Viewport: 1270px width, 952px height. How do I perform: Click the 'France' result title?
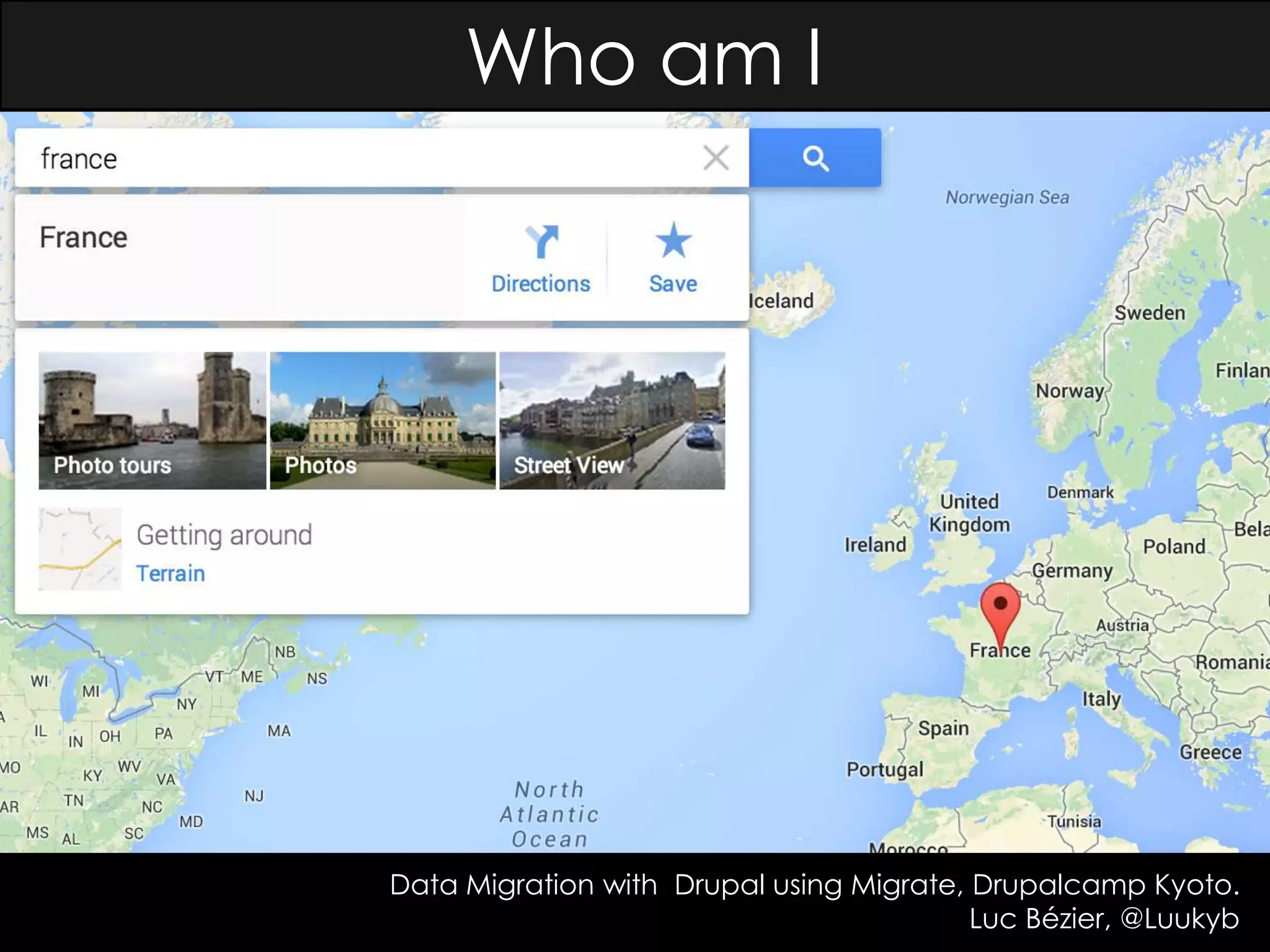[84, 237]
